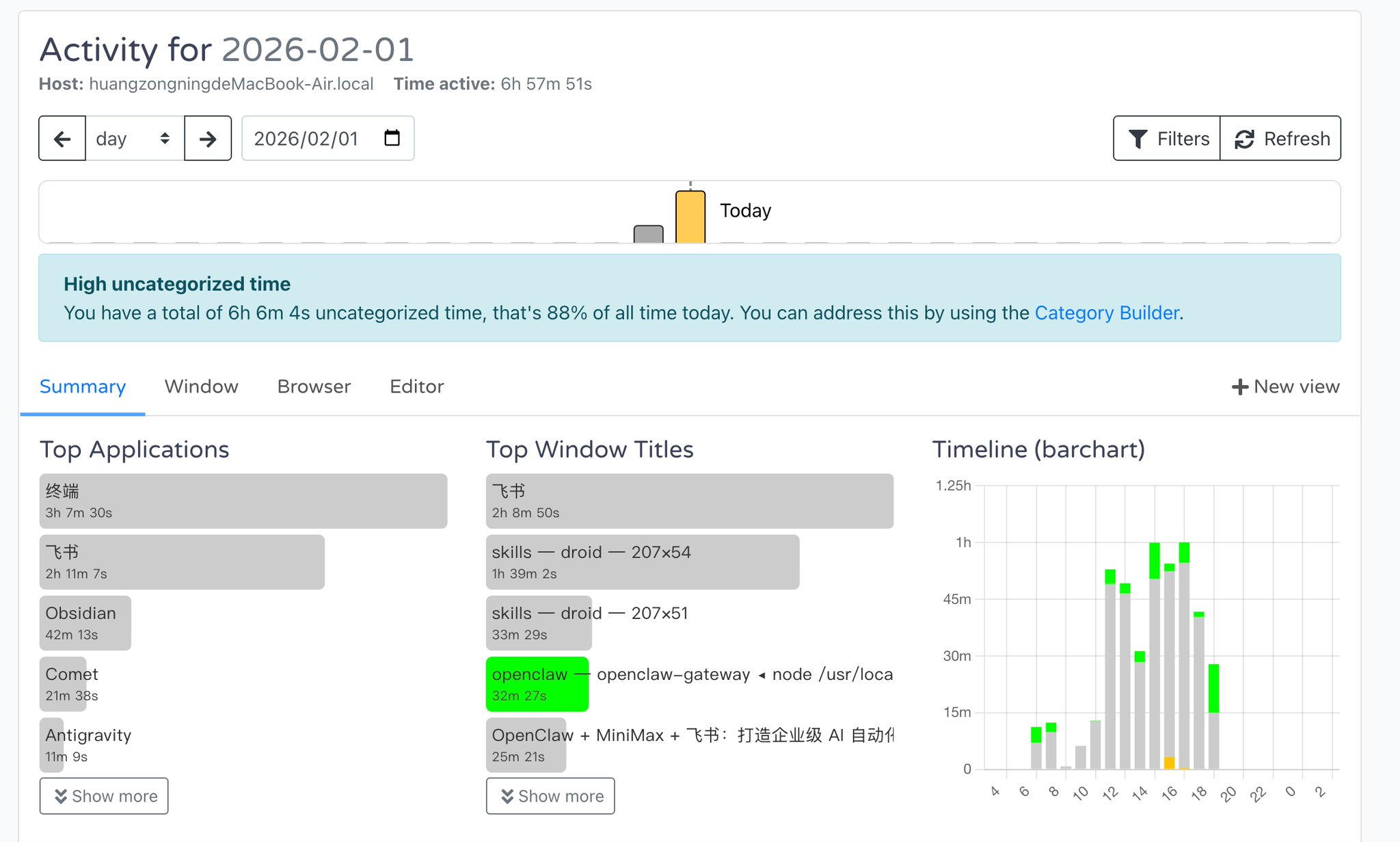1400x842 pixels.
Task: Open calendar picker icon in date field
Action: pyautogui.click(x=392, y=138)
